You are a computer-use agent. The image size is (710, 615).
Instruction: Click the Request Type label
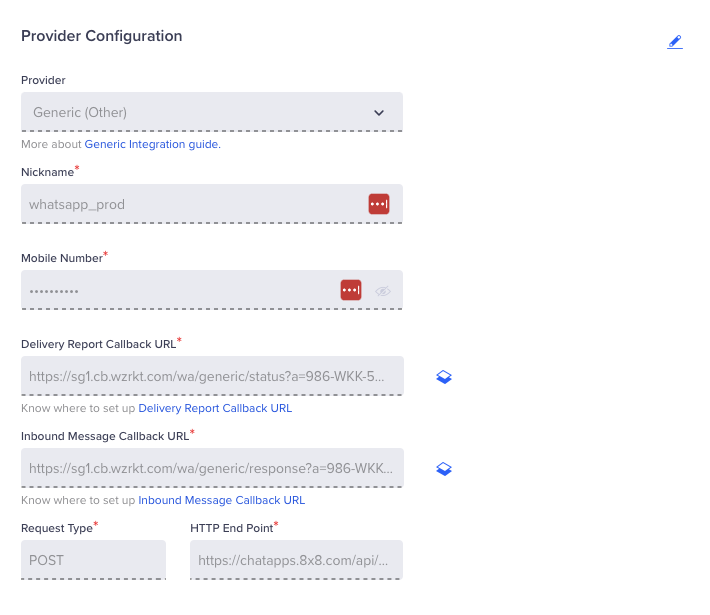click(56, 526)
